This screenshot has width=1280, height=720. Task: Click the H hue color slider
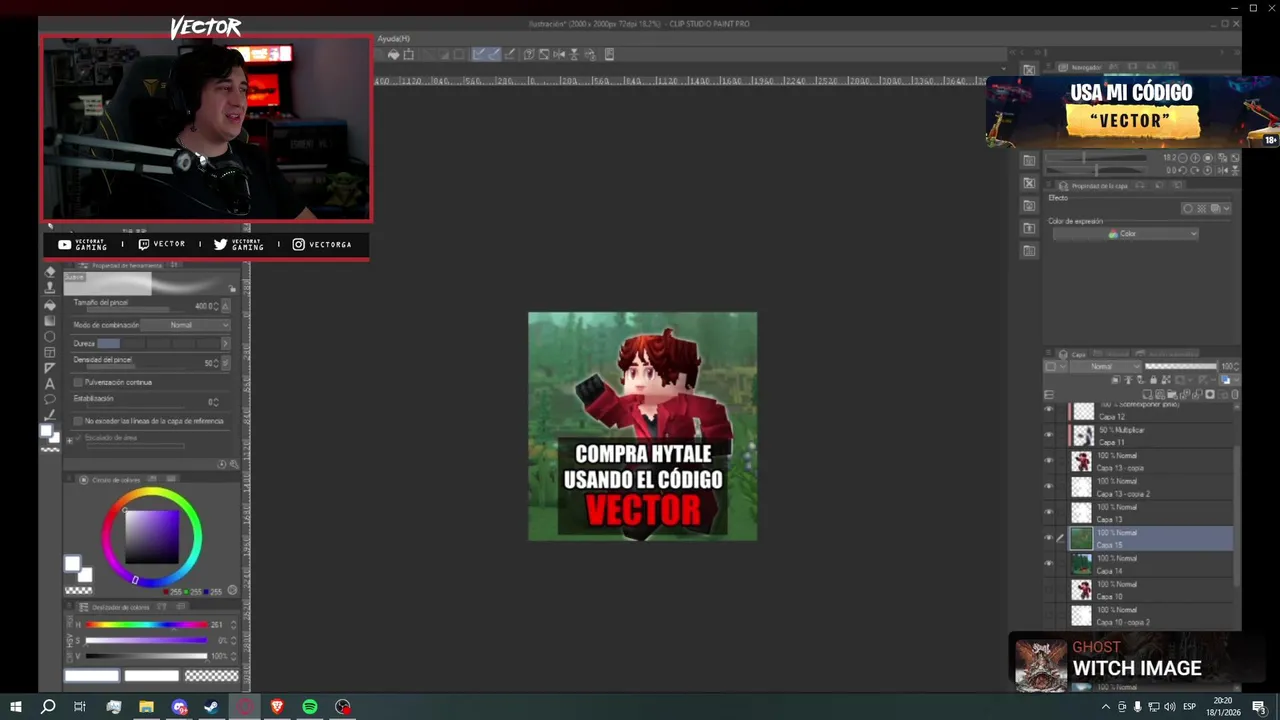[146, 625]
